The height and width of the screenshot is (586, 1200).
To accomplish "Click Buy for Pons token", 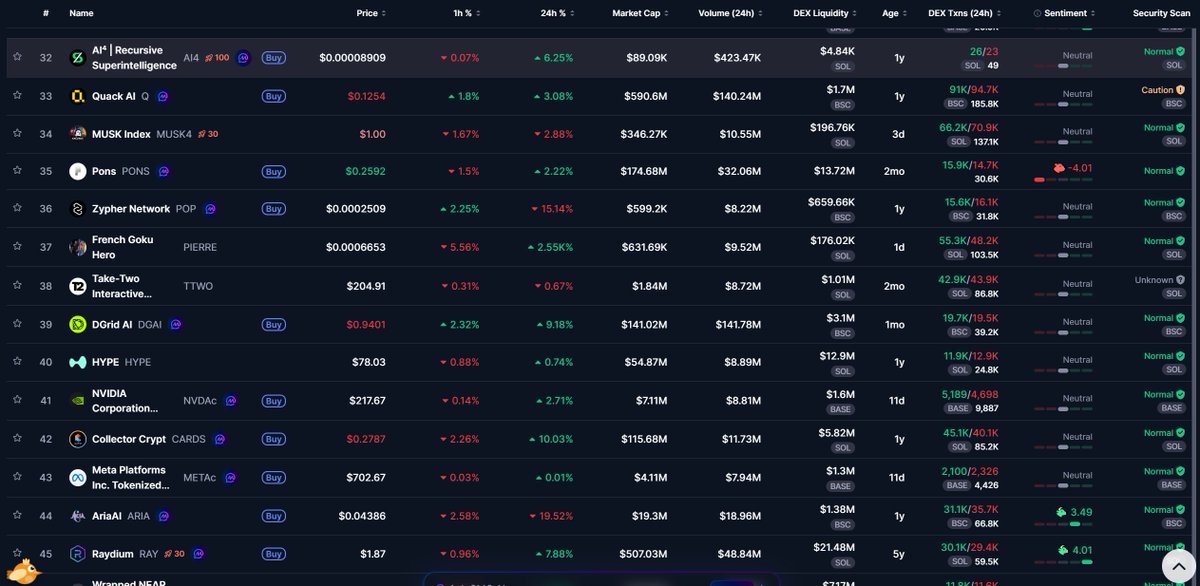I will (x=273, y=171).
